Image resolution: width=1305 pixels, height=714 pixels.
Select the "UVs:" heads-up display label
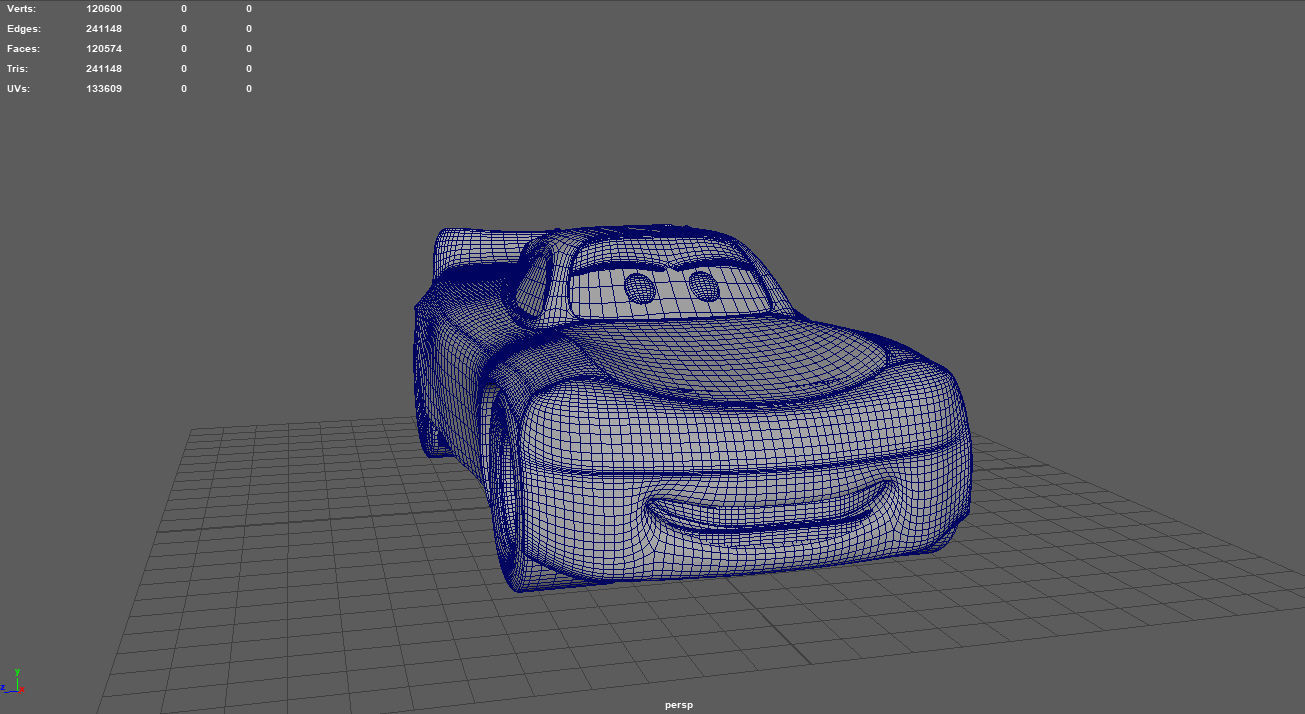19,88
